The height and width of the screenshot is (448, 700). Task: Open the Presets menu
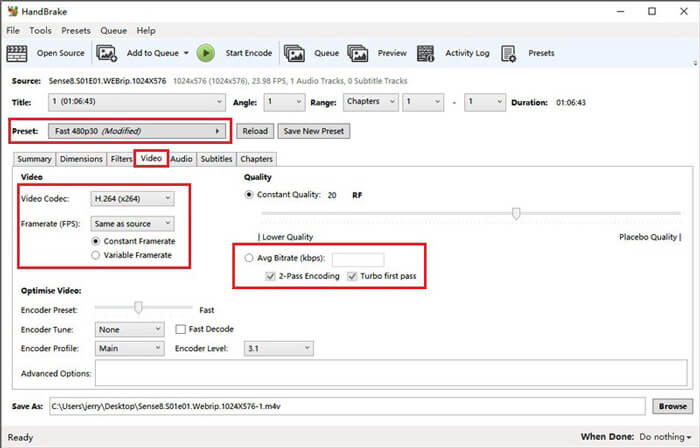(76, 31)
